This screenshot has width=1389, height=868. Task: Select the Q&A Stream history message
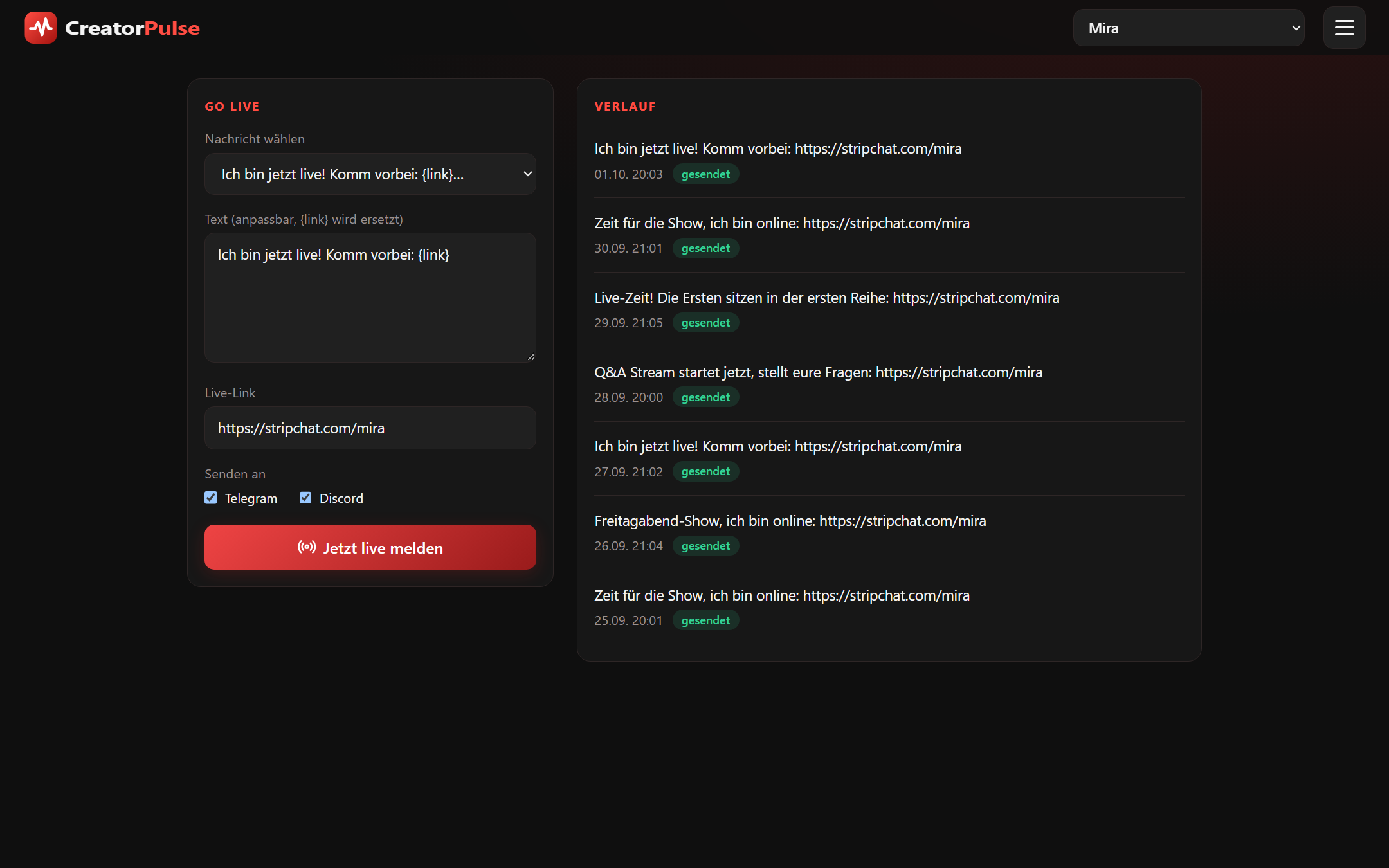(x=818, y=372)
